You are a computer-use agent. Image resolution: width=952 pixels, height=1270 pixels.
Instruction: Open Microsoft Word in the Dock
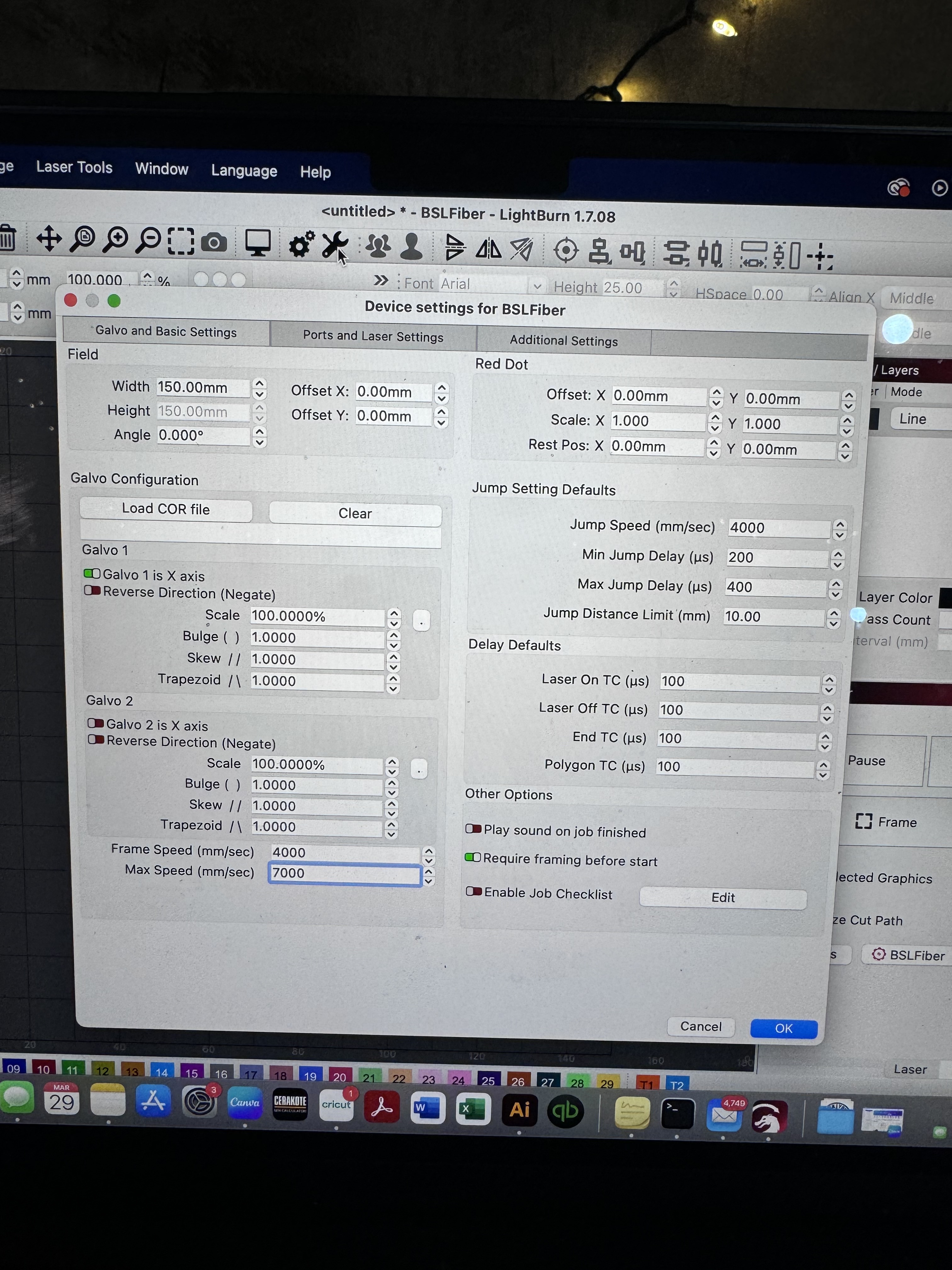[x=428, y=1107]
